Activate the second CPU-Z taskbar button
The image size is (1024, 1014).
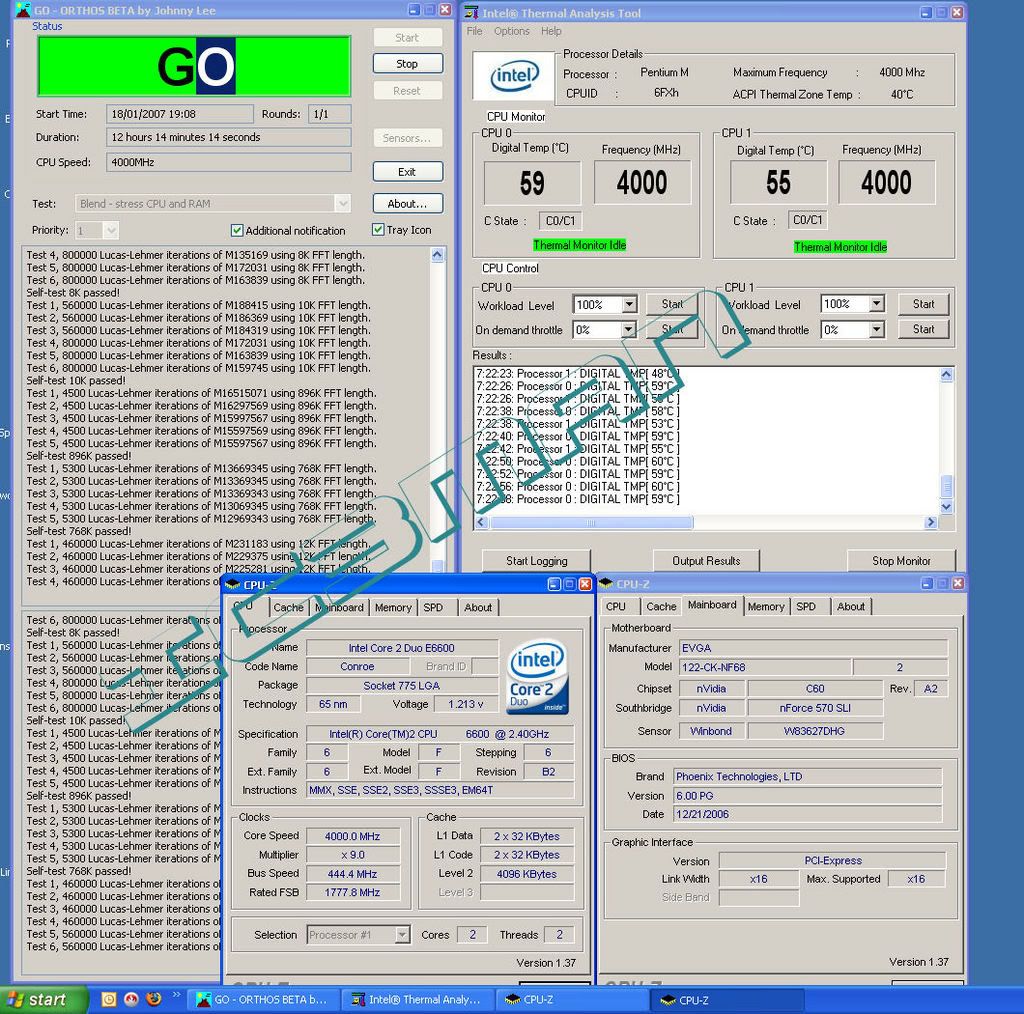[728, 1000]
